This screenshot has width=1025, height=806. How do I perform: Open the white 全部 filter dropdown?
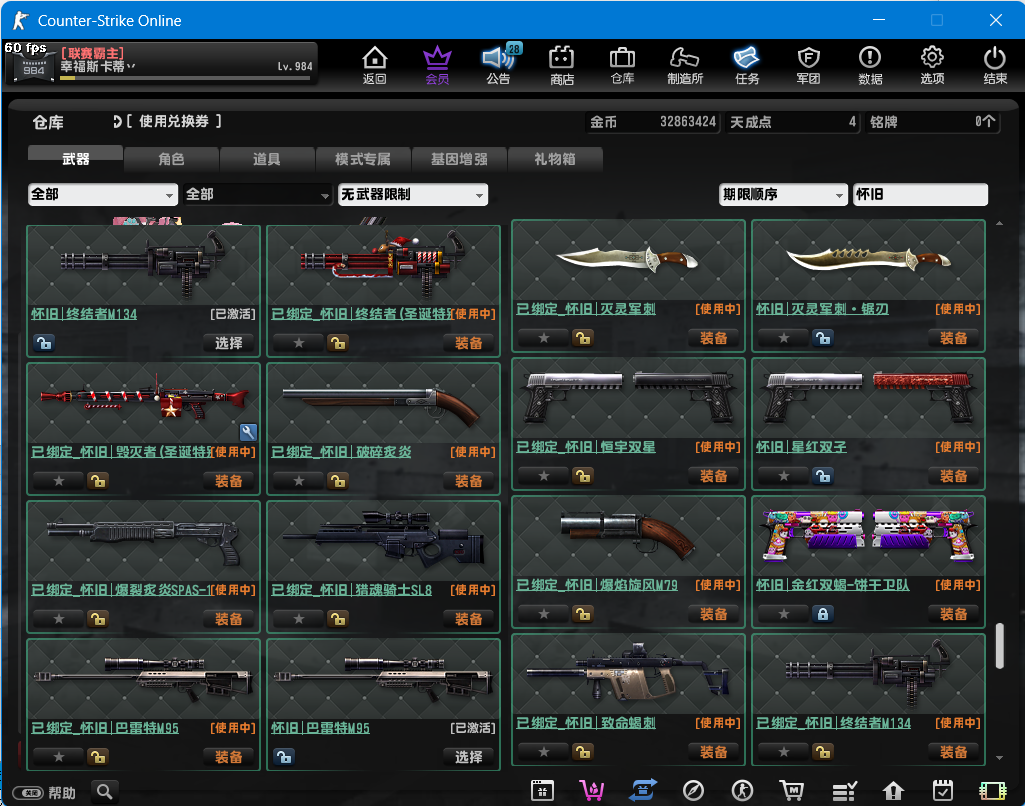pyautogui.click(x=103, y=194)
